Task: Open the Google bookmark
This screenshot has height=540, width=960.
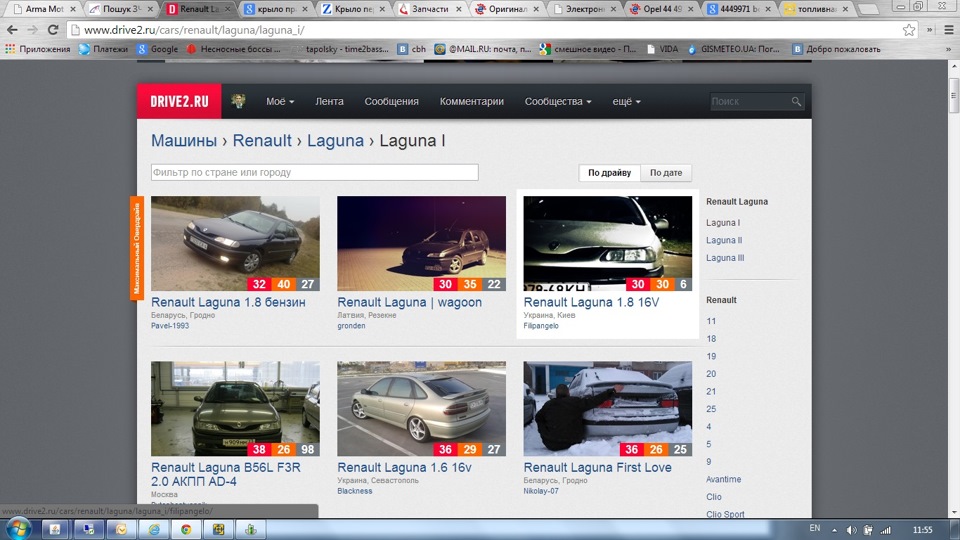Action: coord(157,49)
